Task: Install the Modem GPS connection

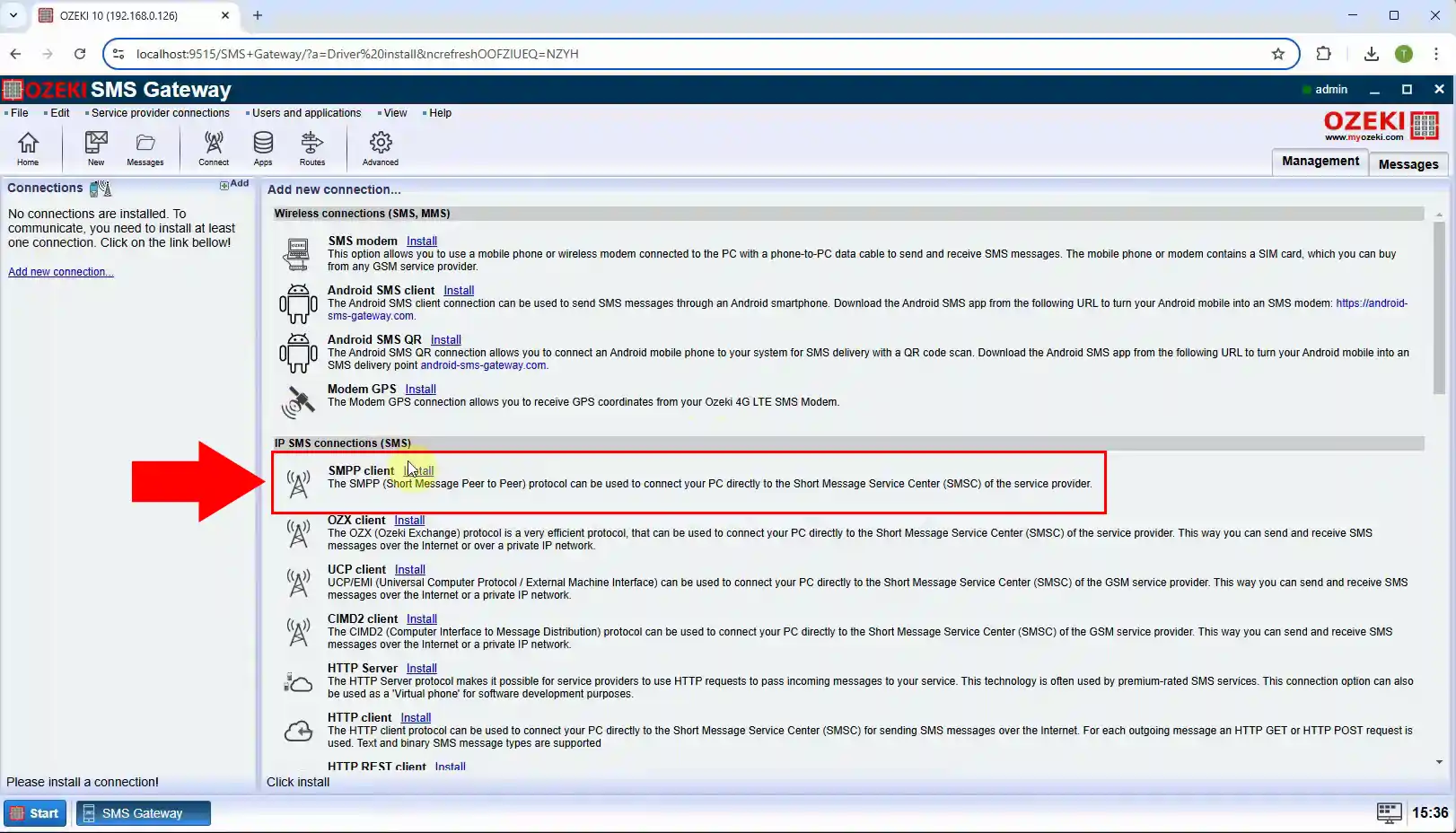Action: tap(420, 390)
